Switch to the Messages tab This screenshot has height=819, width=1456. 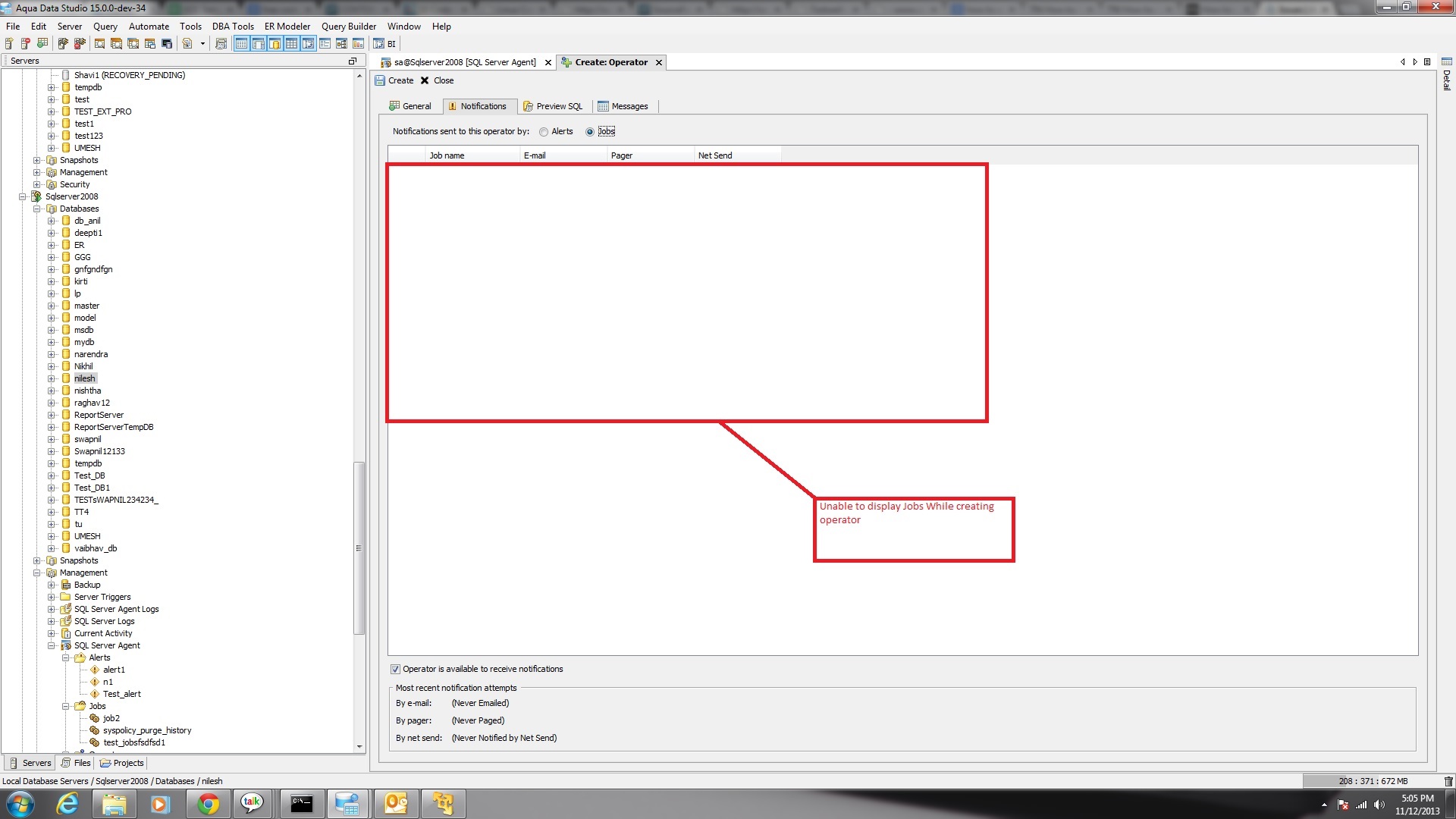click(x=623, y=106)
